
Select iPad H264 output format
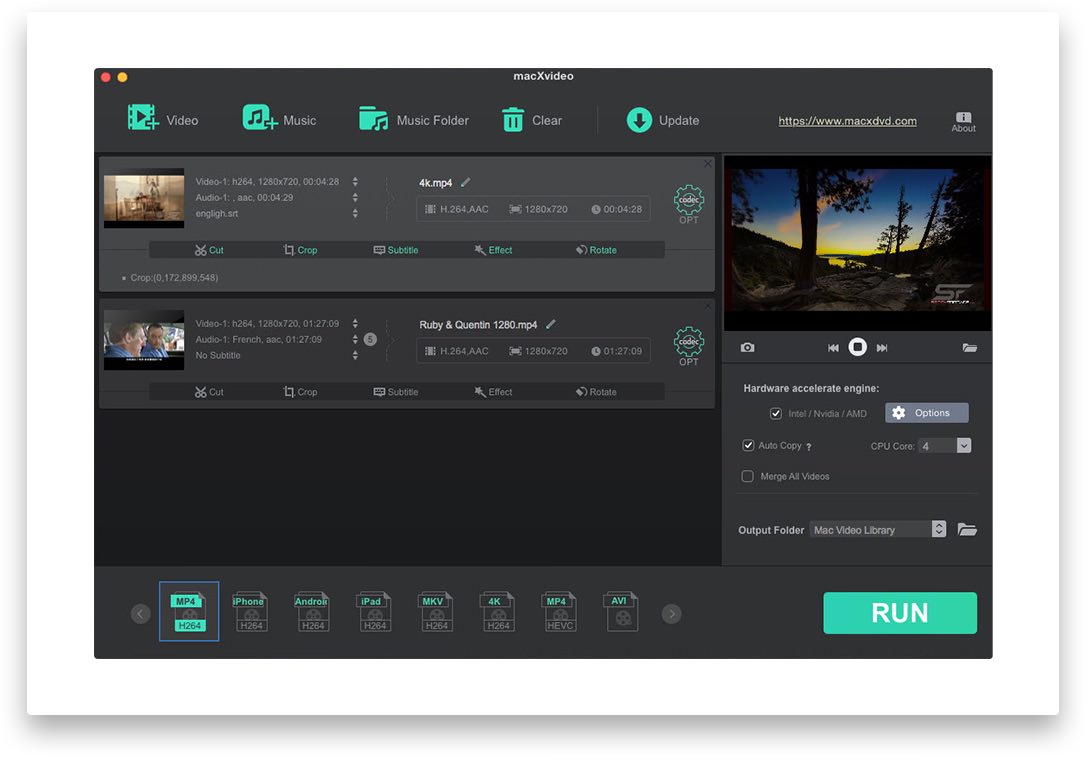coord(375,612)
